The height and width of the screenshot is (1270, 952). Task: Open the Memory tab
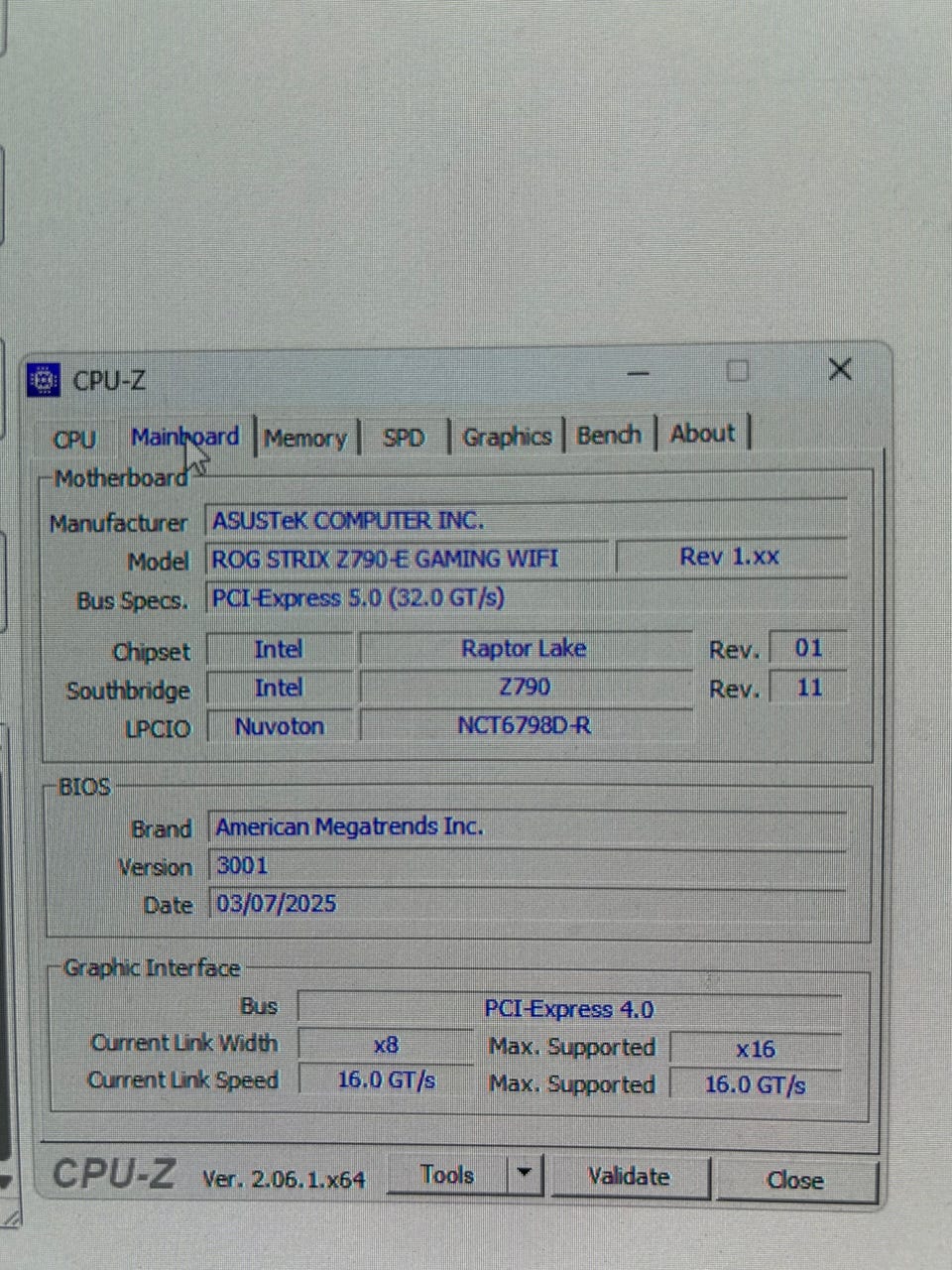click(305, 439)
